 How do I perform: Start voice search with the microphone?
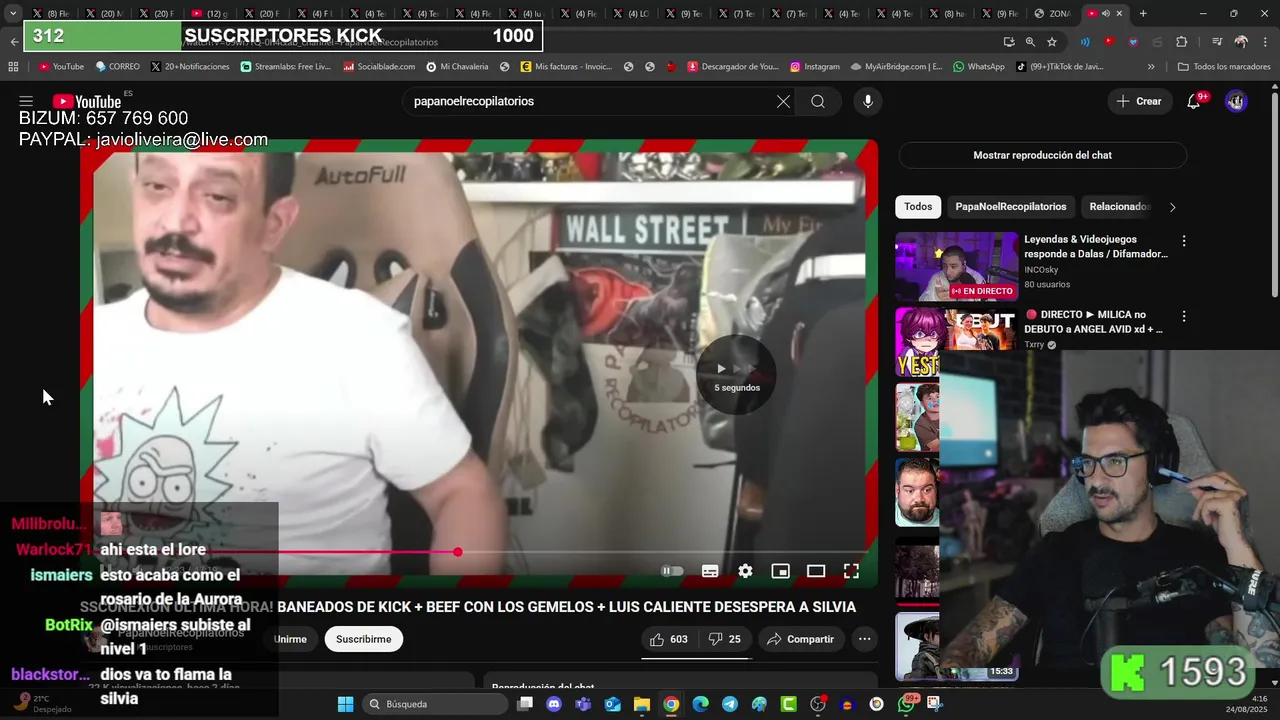(868, 101)
